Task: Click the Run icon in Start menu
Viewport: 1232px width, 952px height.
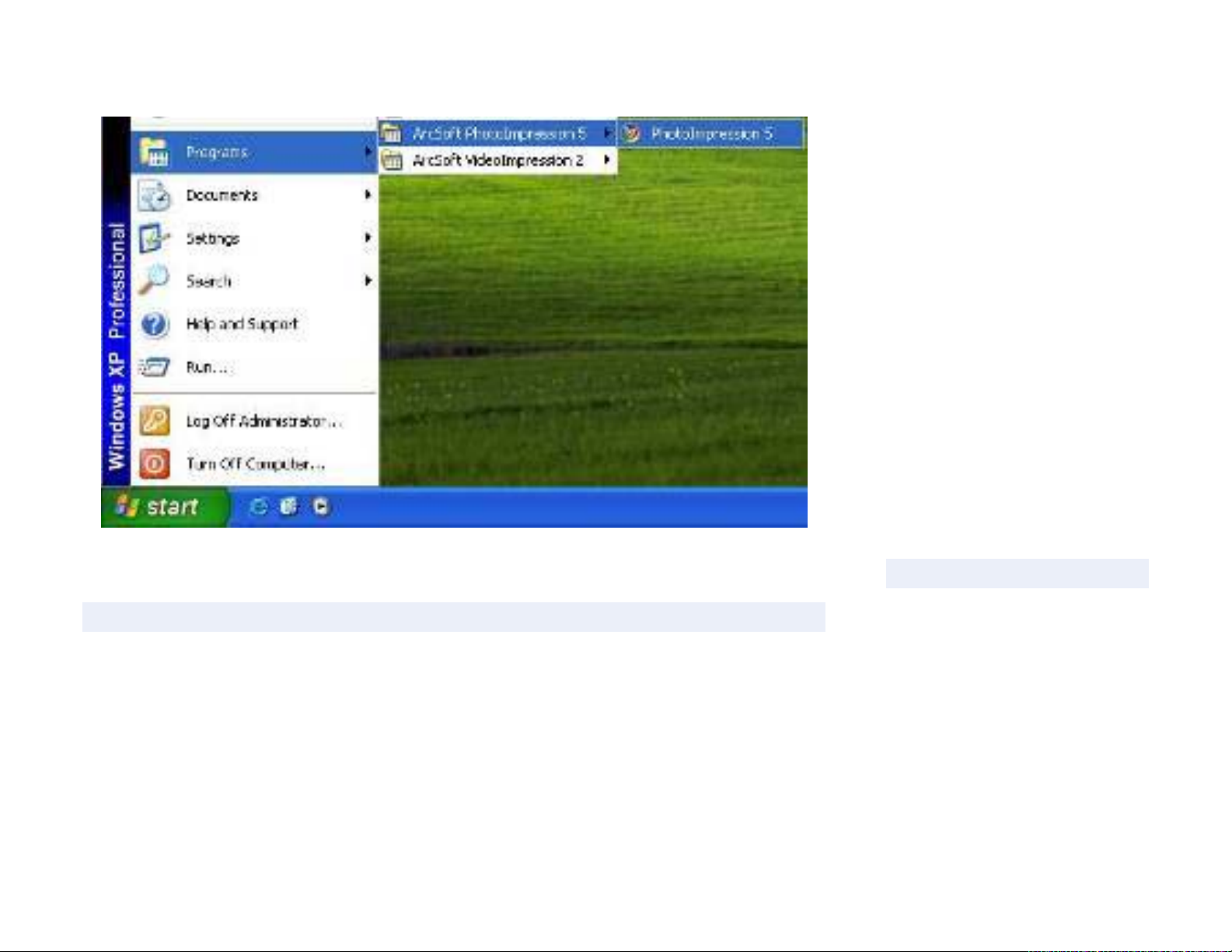Action: [154, 367]
